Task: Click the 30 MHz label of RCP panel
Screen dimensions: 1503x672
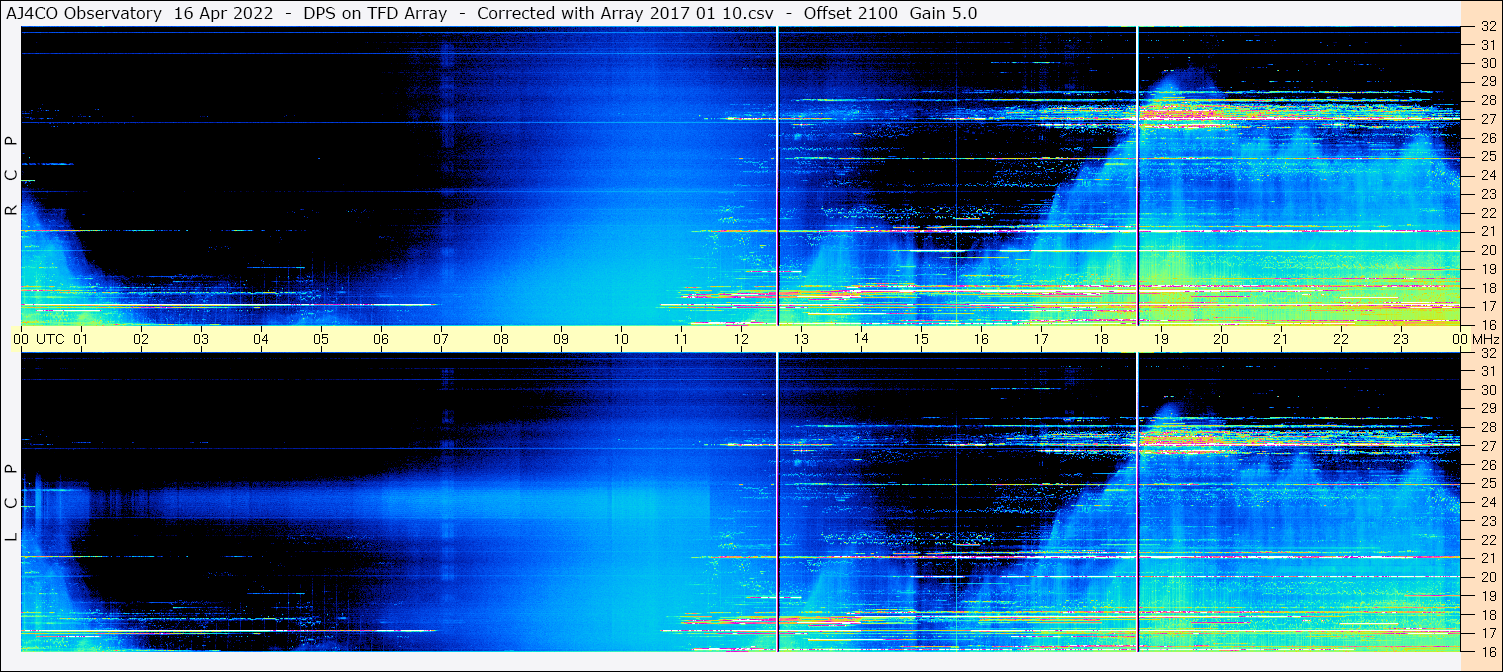Action: (1488, 63)
